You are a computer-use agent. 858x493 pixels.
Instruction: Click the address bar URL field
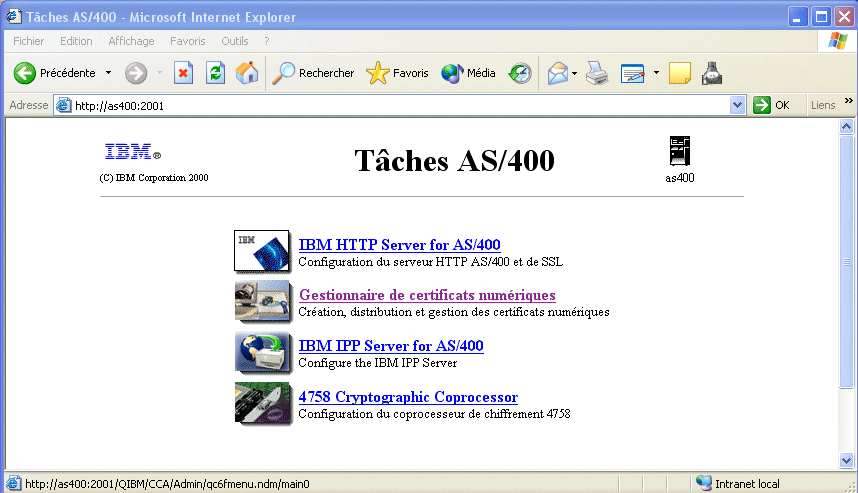point(399,106)
